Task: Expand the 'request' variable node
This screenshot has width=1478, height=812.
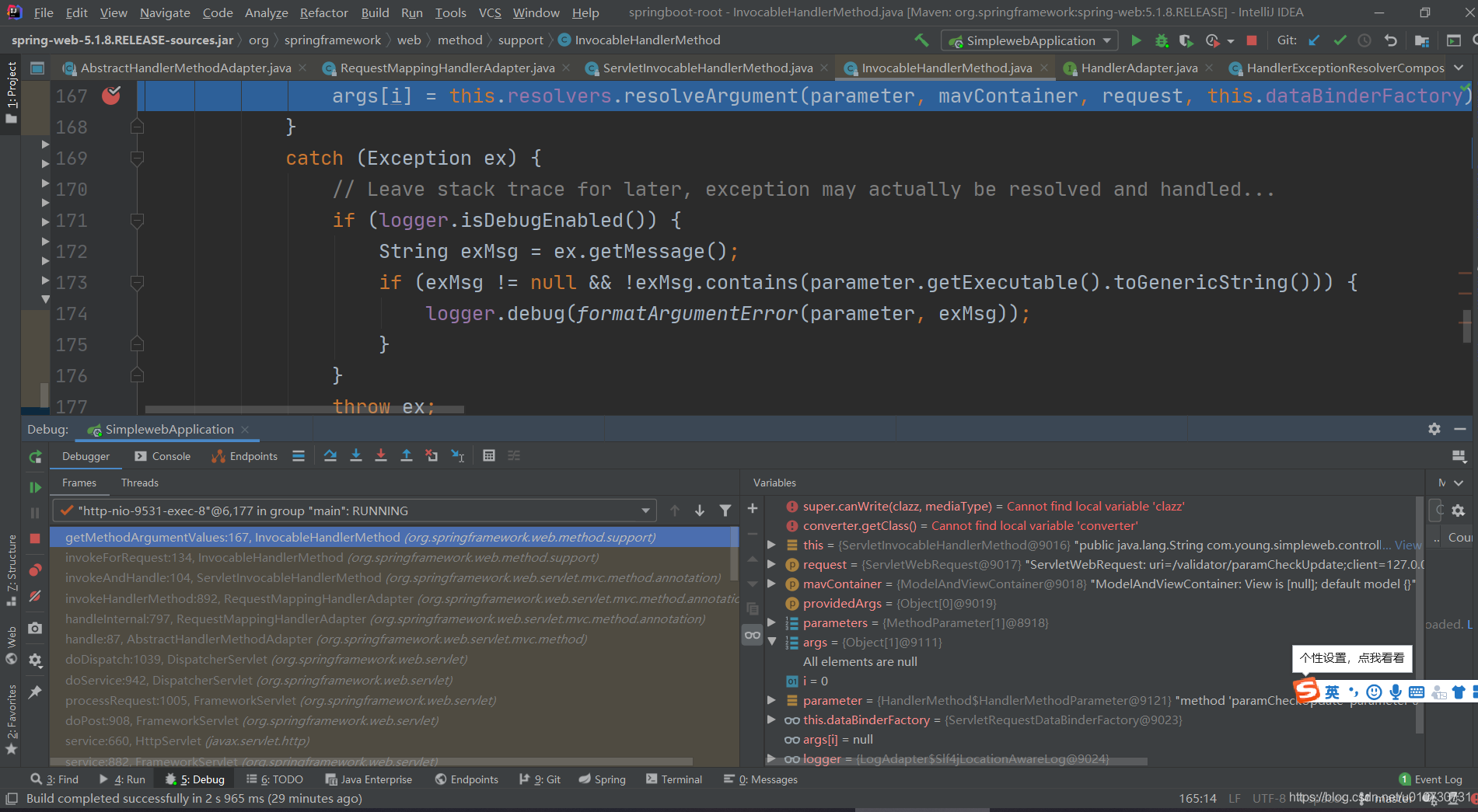Action: [771, 564]
